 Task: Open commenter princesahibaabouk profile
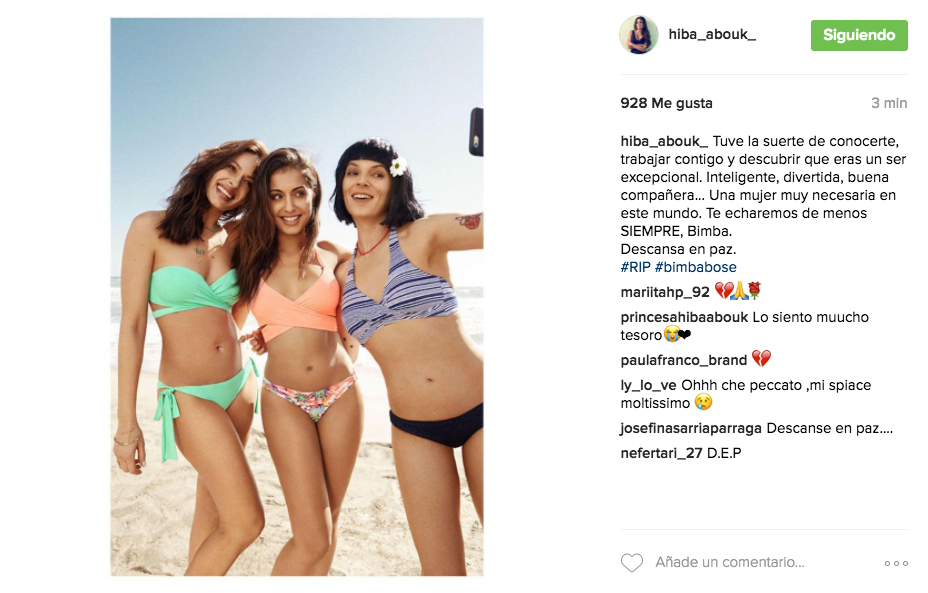(684, 317)
